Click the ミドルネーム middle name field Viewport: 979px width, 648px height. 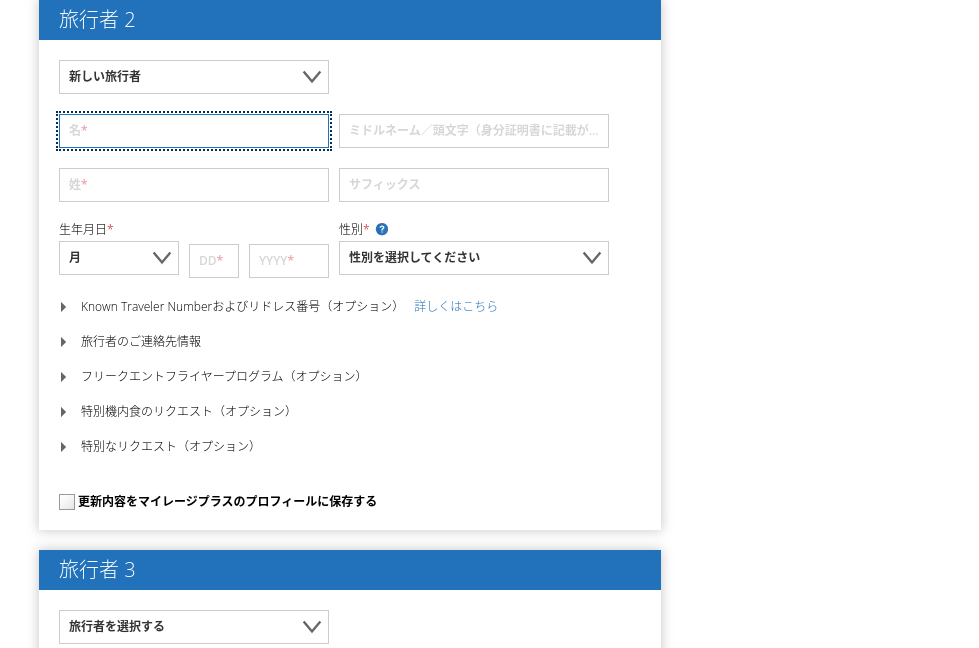473,131
